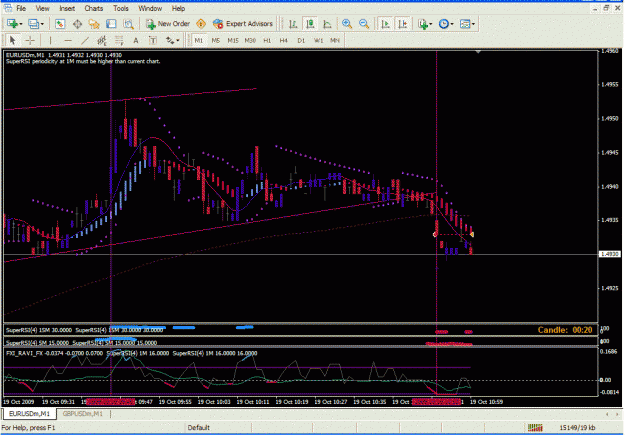Switch to Bar Chart display

click(x=293, y=24)
